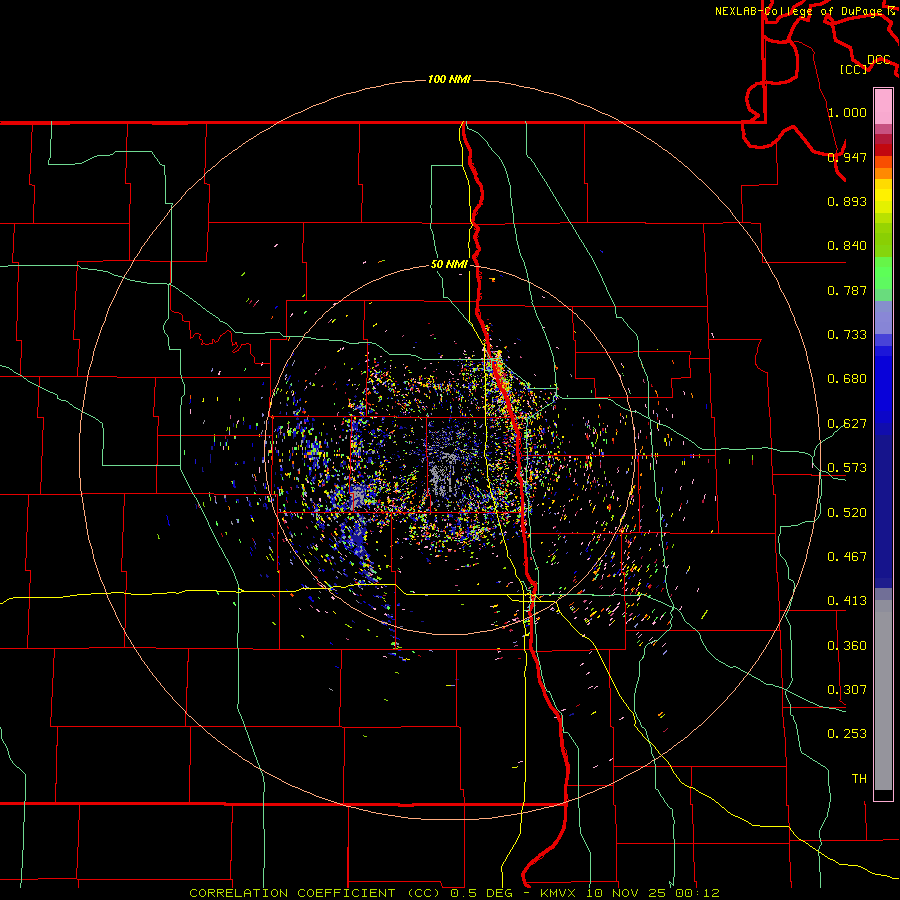900x900 pixels.
Task: Click the 1.000 legend value
Action: click(x=847, y=112)
